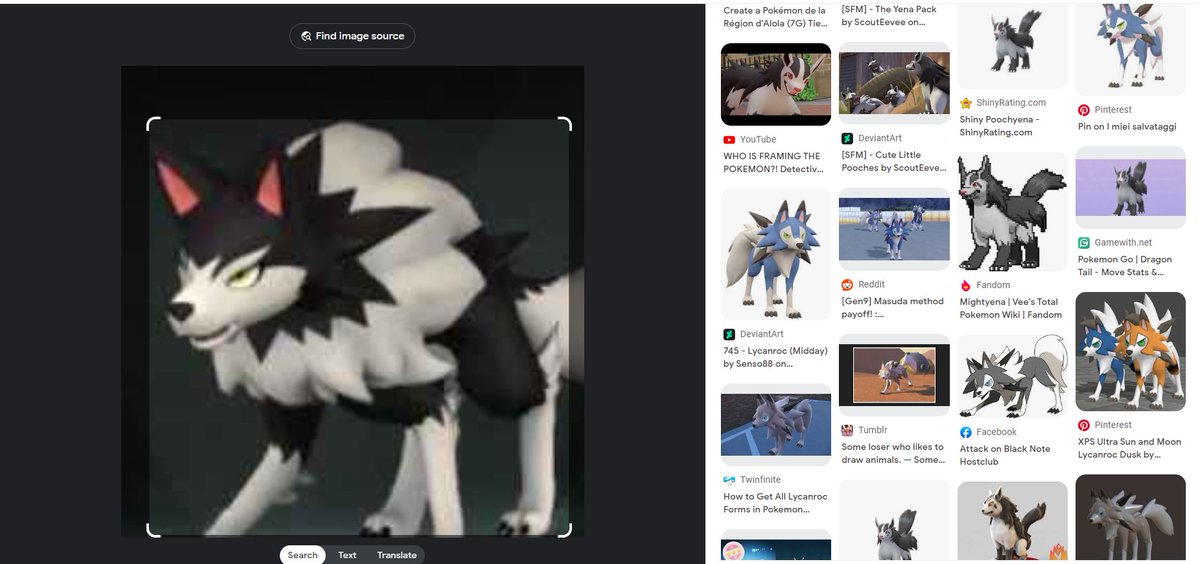This screenshot has height=564, width=1200.
Task: Open Pokemon Go Dragon Tail Move Stats link
Action: pos(1125,265)
